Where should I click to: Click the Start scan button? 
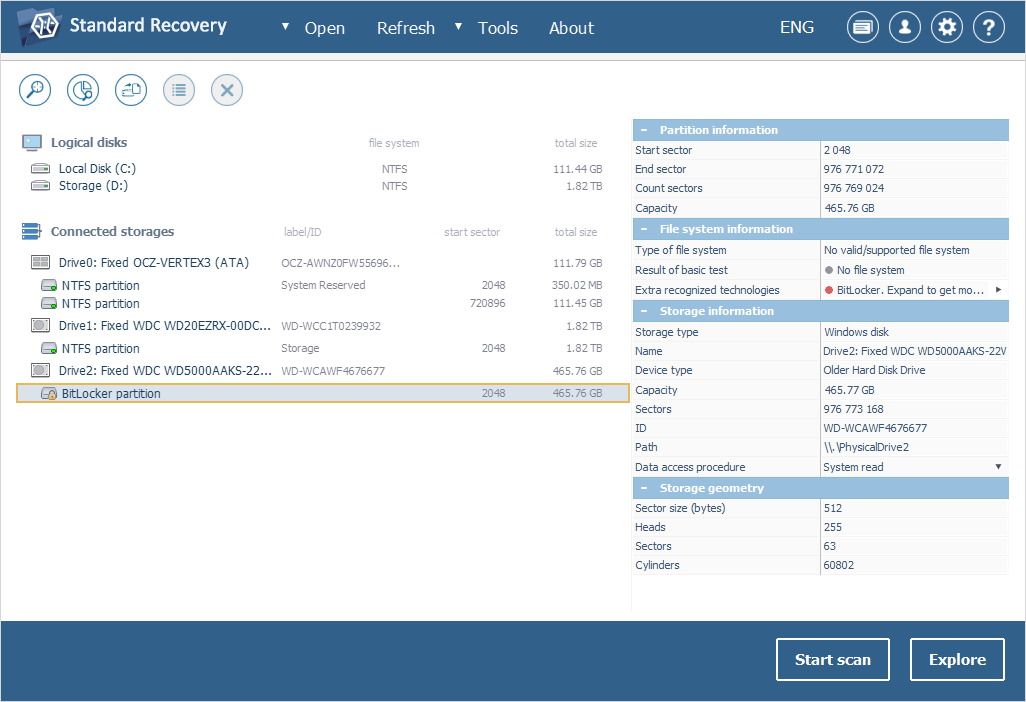(x=832, y=659)
